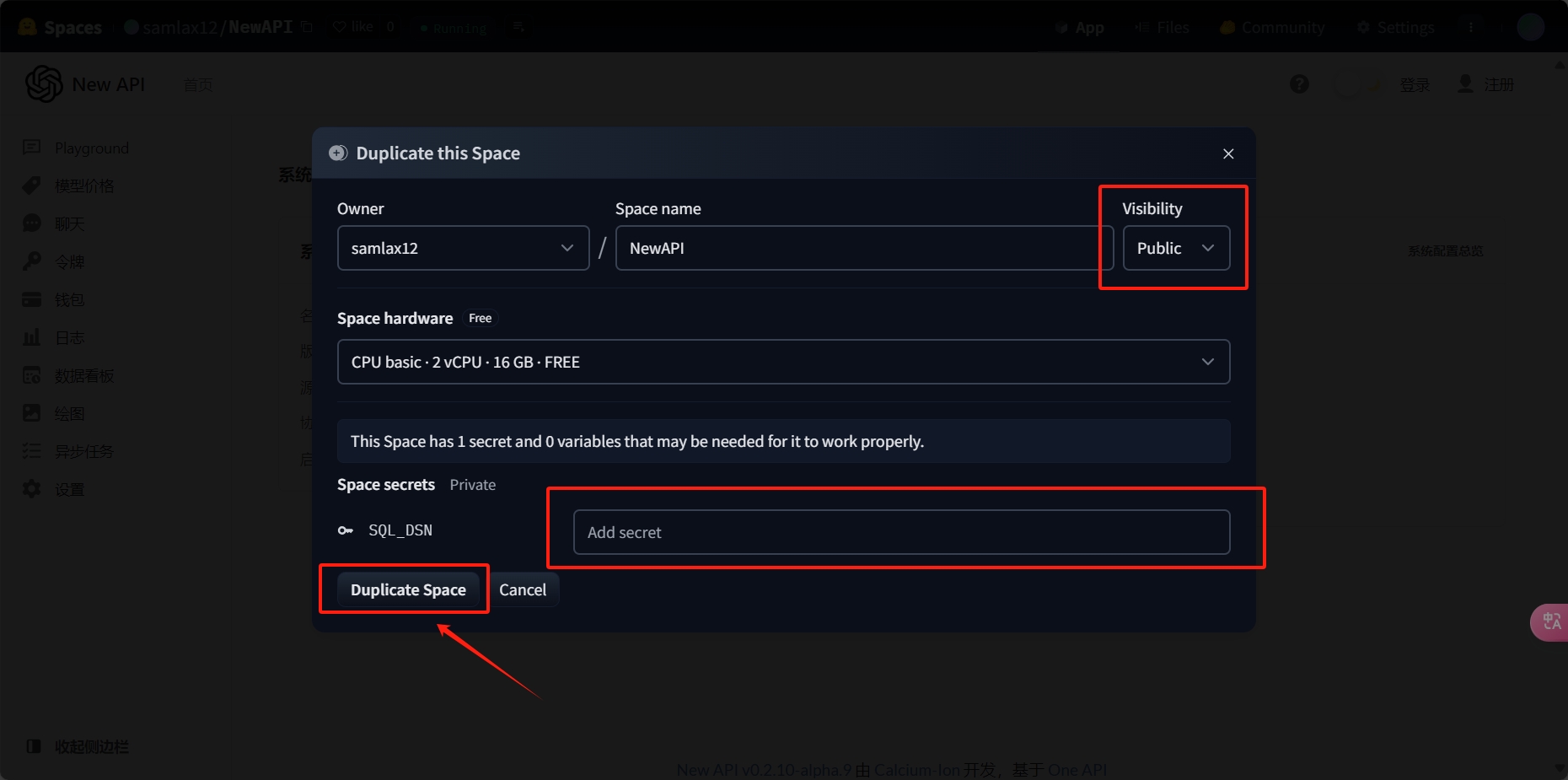Open the Owner dropdown showing samlax12

[x=463, y=248]
